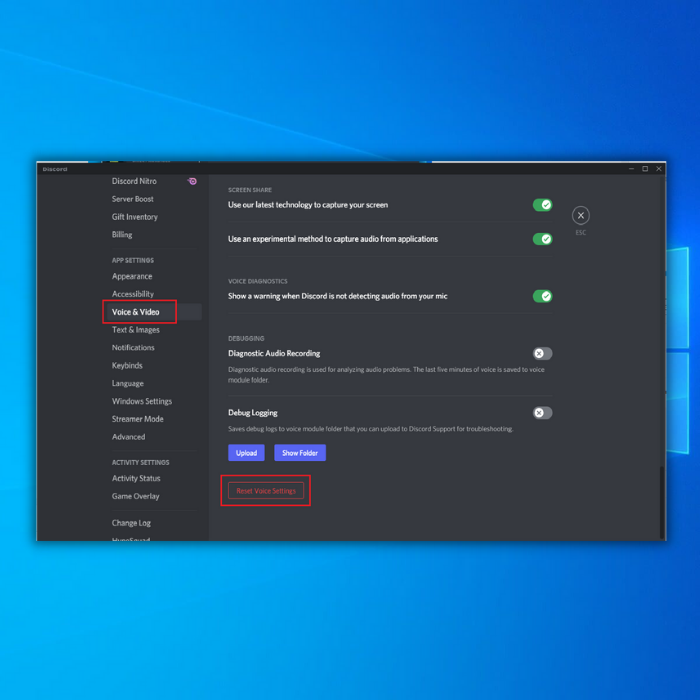This screenshot has width=700, height=700.
Task: Minimize the Discord window
Action: click(631, 169)
